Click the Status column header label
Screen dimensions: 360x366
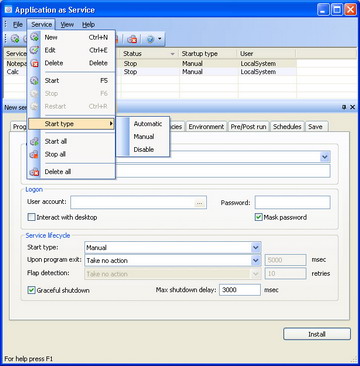click(132, 54)
